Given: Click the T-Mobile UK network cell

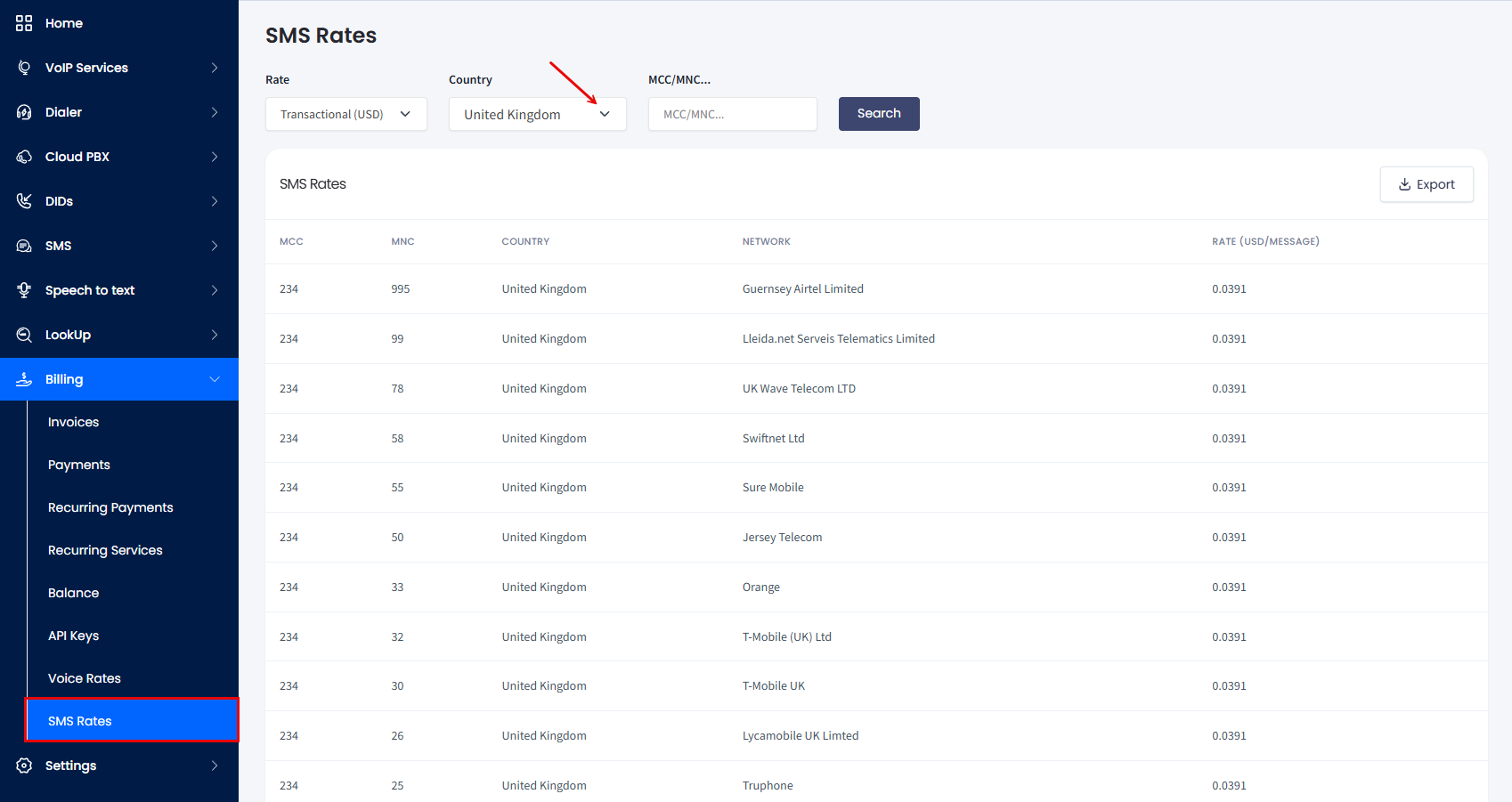Looking at the screenshot, I should coord(774,686).
